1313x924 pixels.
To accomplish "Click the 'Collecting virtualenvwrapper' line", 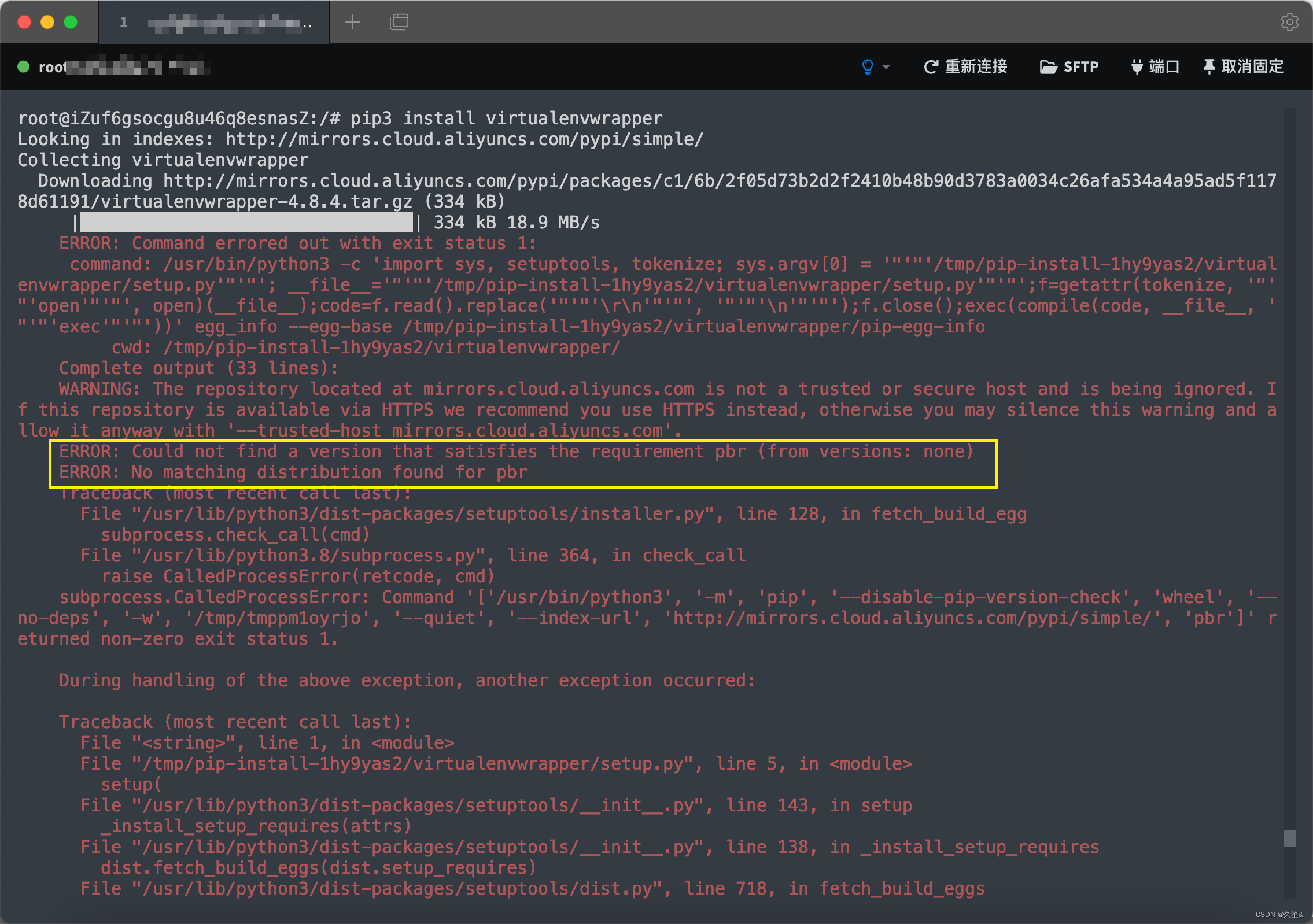I will [x=163, y=160].
